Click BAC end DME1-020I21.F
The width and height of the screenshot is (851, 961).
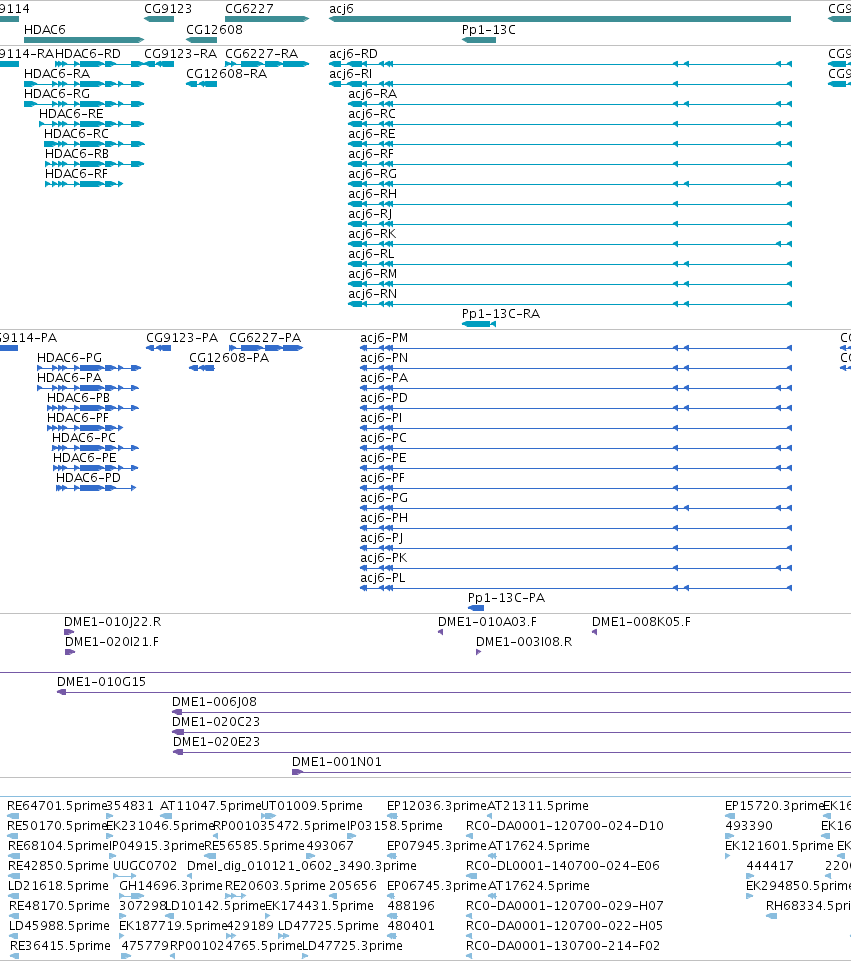tap(112, 642)
